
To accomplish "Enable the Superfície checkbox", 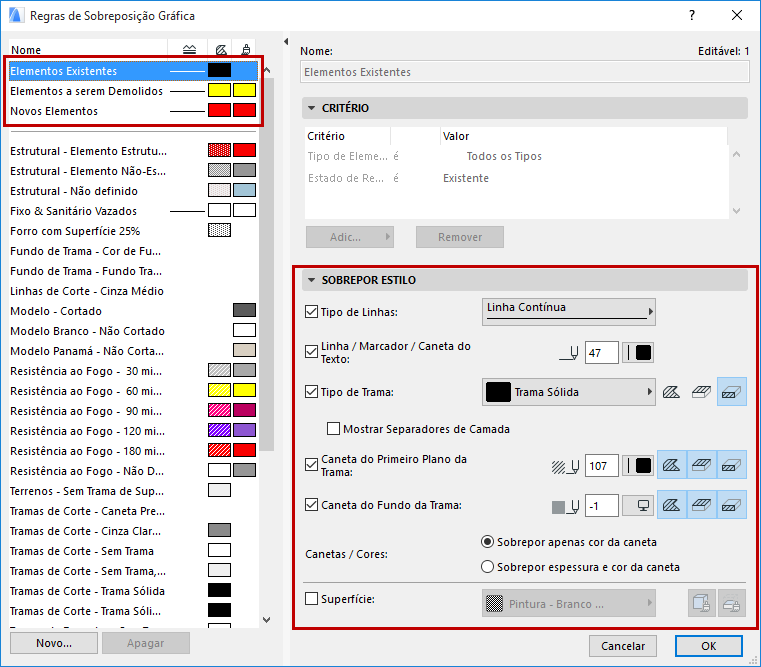I will tap(311, 598).
